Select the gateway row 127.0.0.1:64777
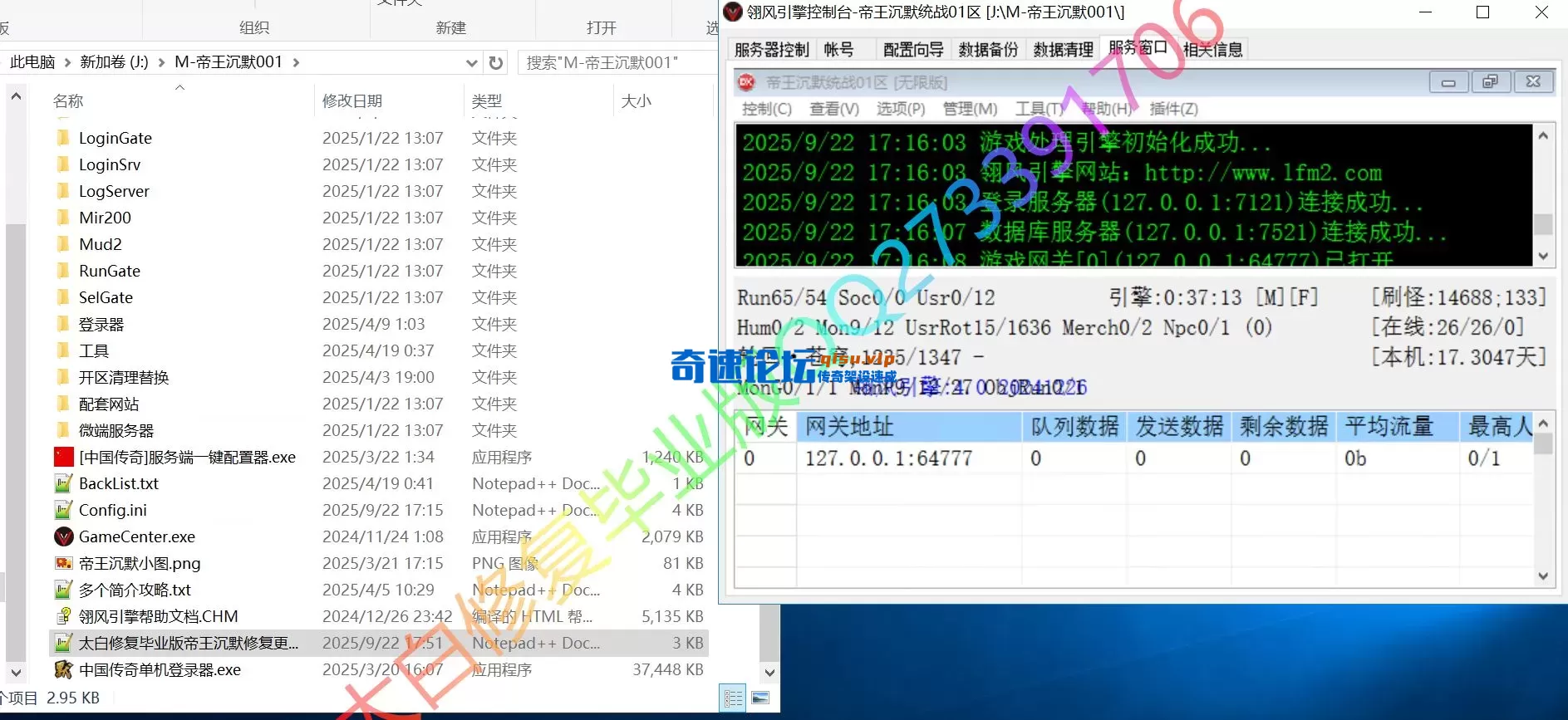Image resolution: width=1568 pixels, height=720 pixels. coord(1134,458)
